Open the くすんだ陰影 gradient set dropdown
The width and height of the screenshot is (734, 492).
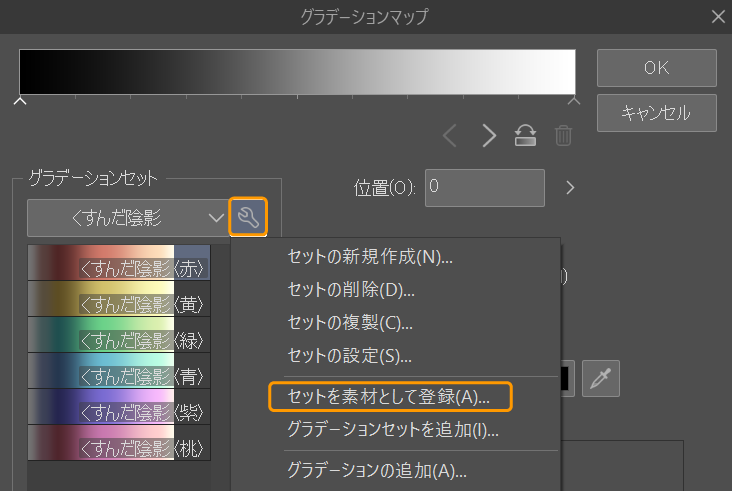click(x=128, y=218)
